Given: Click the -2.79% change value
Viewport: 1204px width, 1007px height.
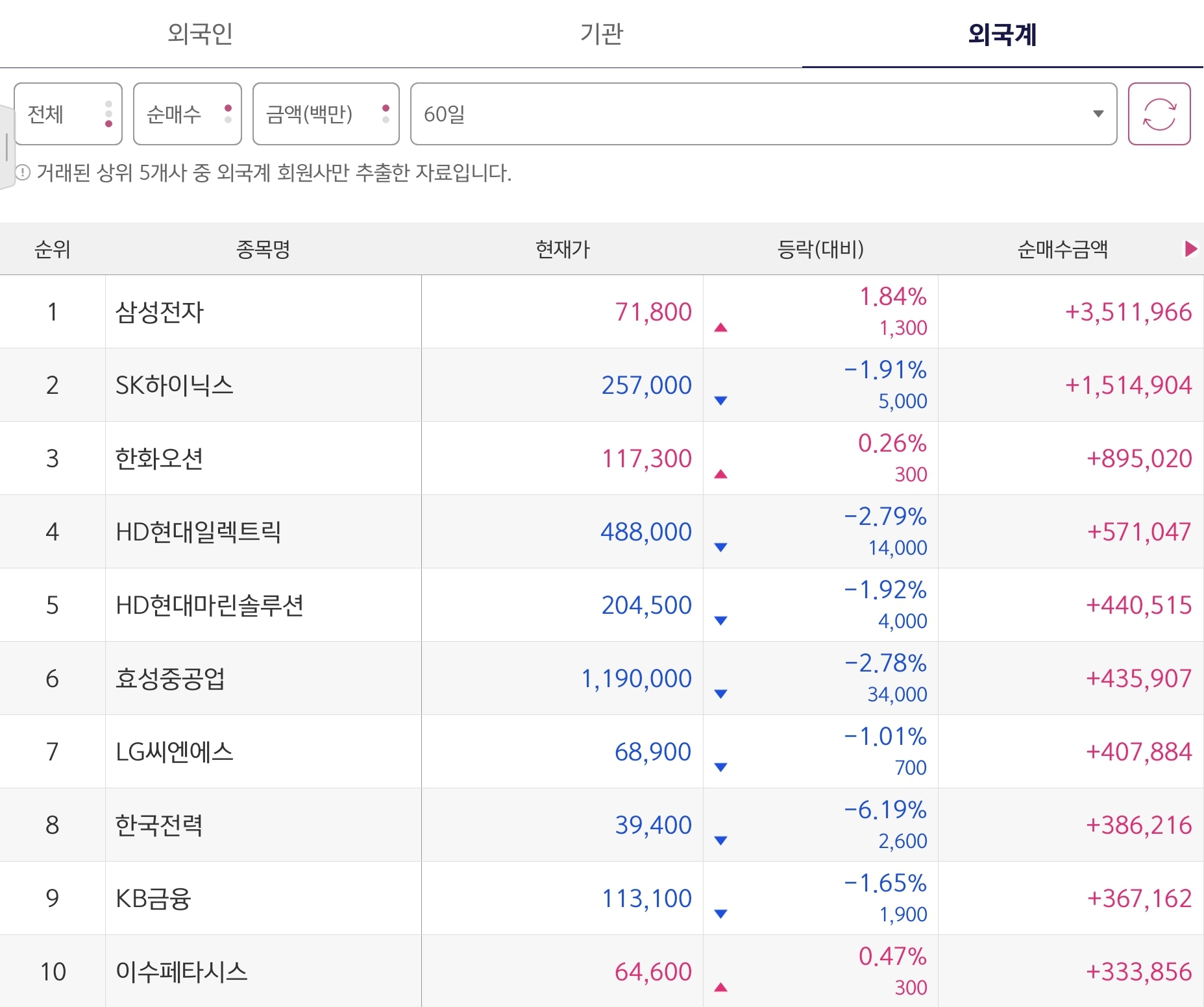Looking at the screenshot, I should pos(885,516).
